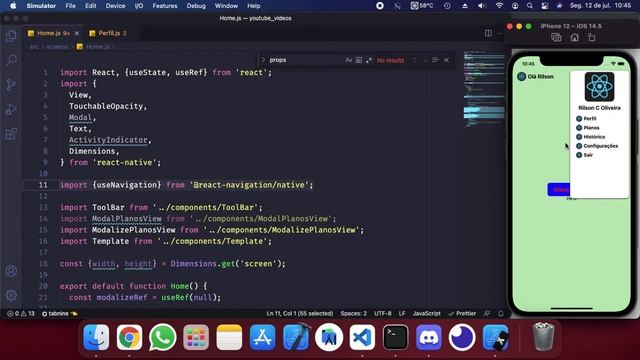
Task: Toggle find in selection icon
Action: click(x=435, y=60)
